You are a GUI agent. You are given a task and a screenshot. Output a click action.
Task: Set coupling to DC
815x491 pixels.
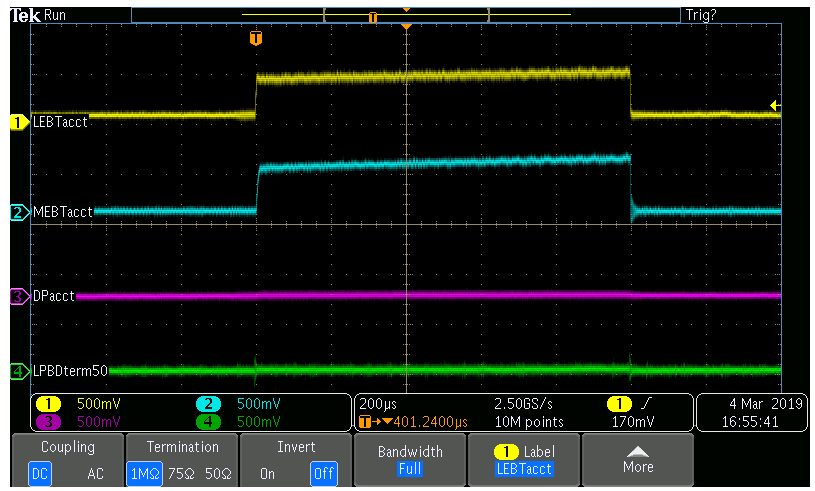tap(40, 473)
